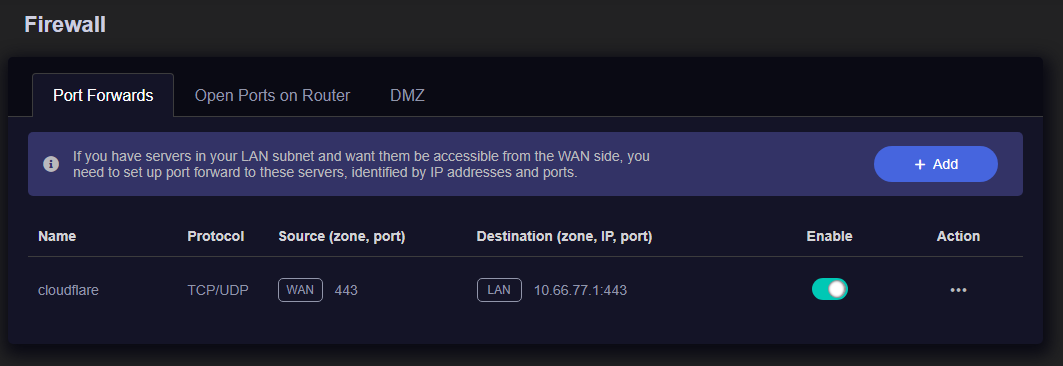Click the info icon in the banner
This screenshot has height=366, width=1063.
[51, 164]
